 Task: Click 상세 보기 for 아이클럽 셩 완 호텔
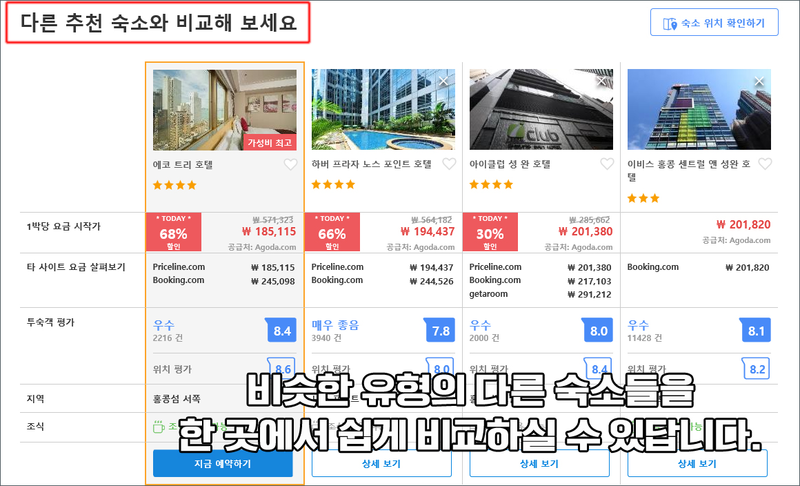point(539,464)
